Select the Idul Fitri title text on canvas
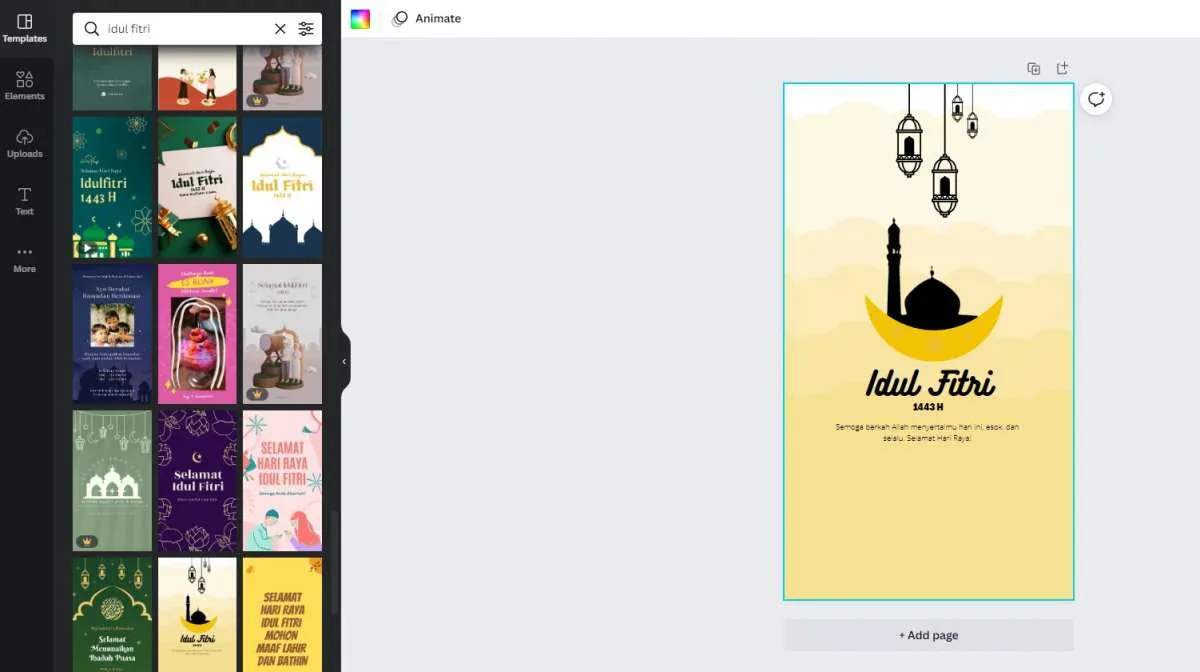This screenshot has height=672, width=1200. pyautogui.click(x=929, y=383)
